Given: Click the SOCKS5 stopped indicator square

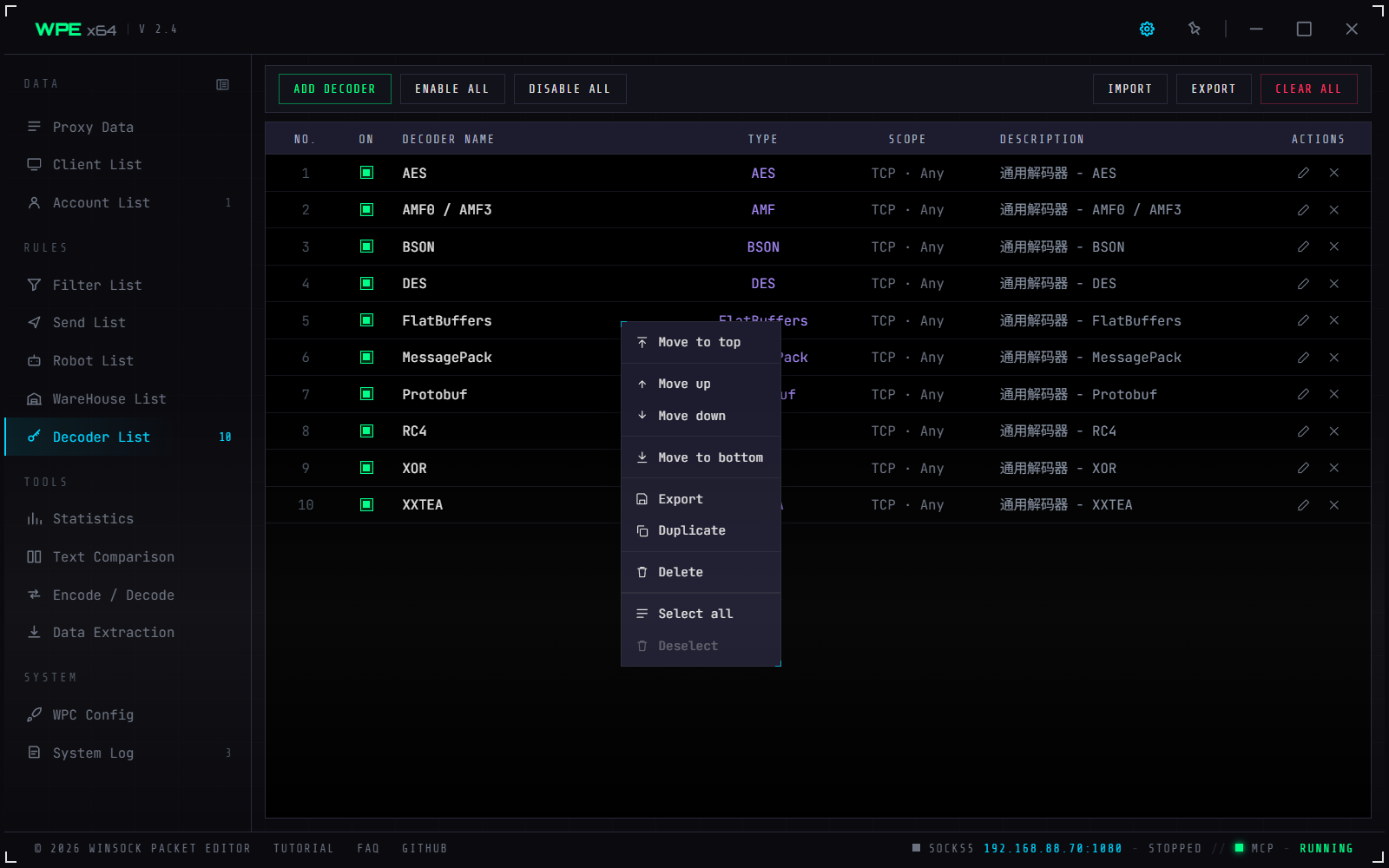Looking at the screenshot, I should pyautogui.click(x=916, y=847).
